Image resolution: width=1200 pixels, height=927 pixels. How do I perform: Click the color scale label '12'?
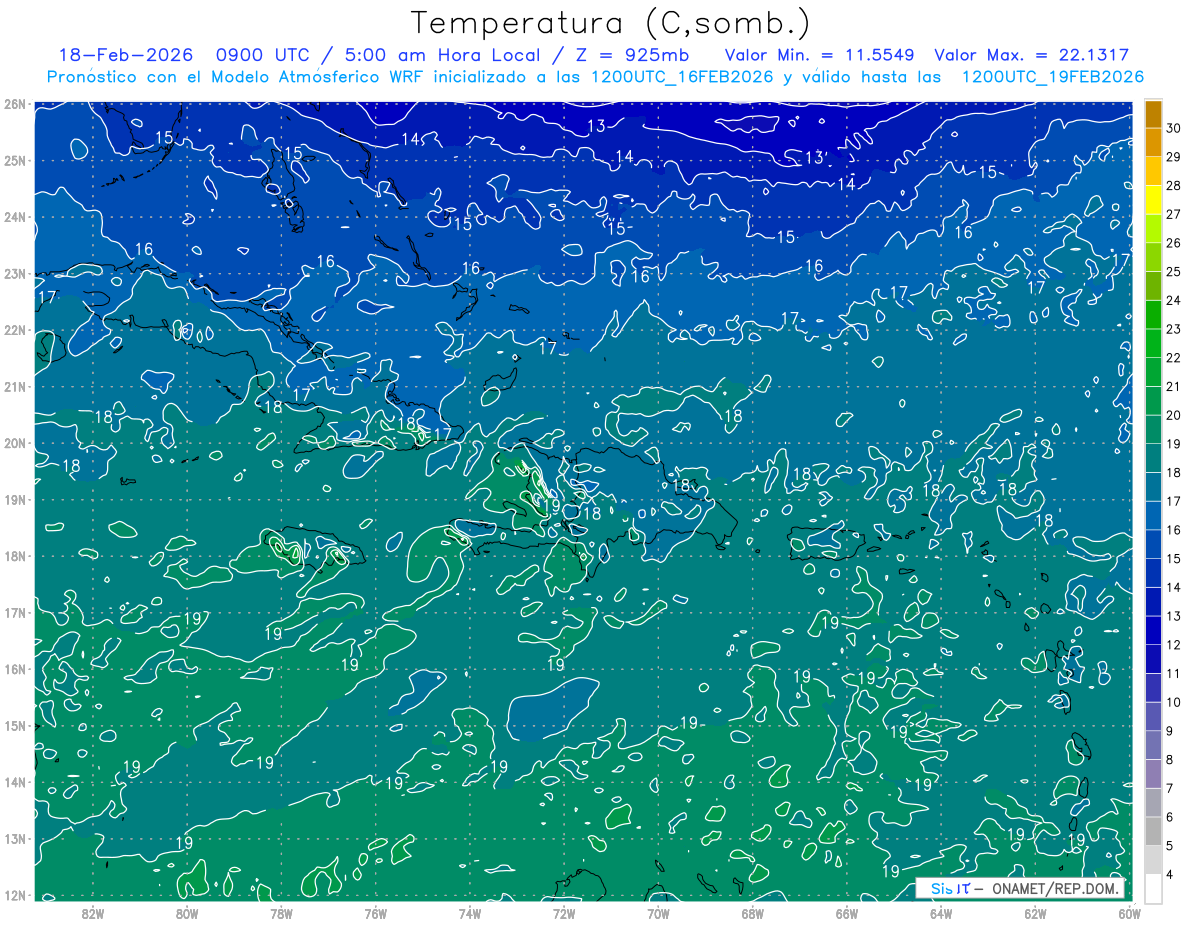[x=1174, y=645]
